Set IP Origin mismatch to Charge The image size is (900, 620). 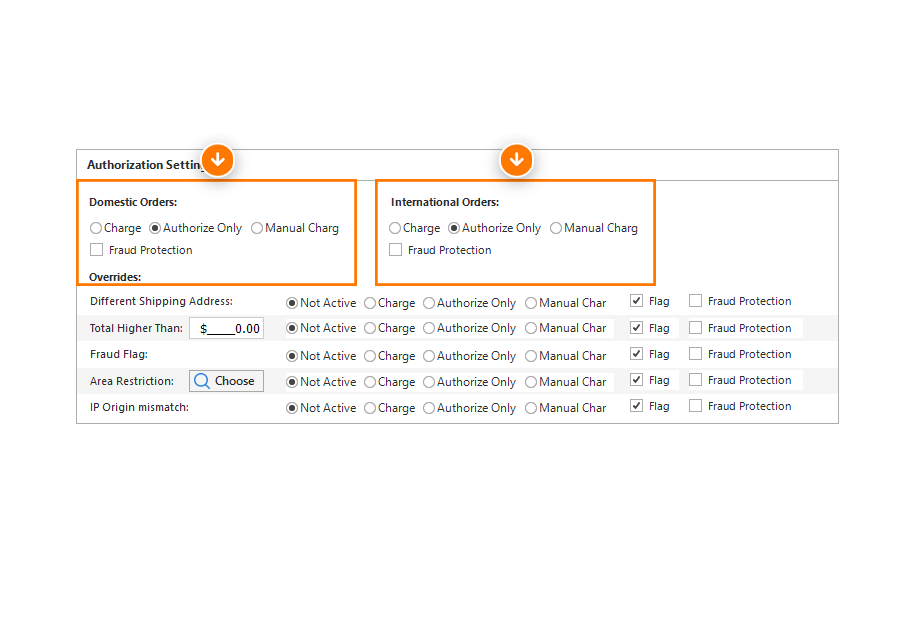tap(370, 408)
